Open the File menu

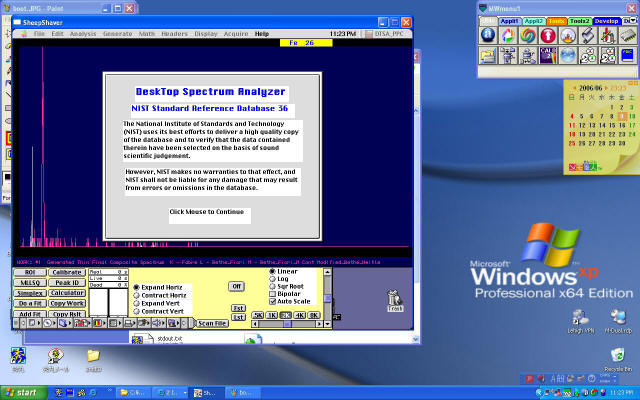39,34
